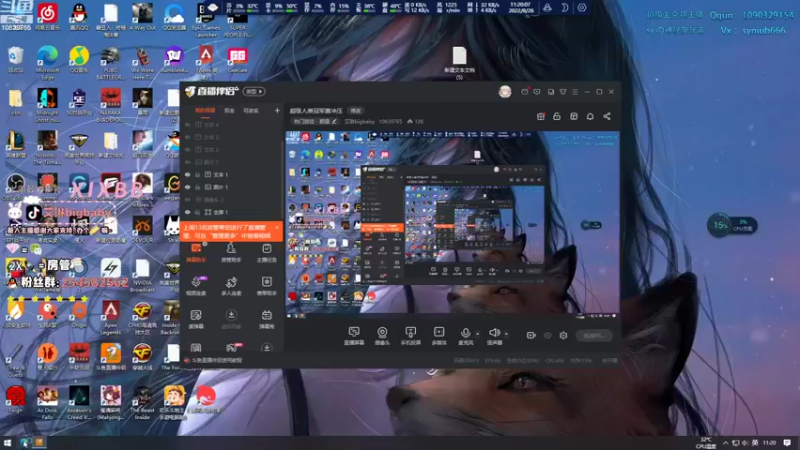Open the Epic Games Launcher desktop icon
The width and height of the screenshot is (800, 450).
pos(206,19)
